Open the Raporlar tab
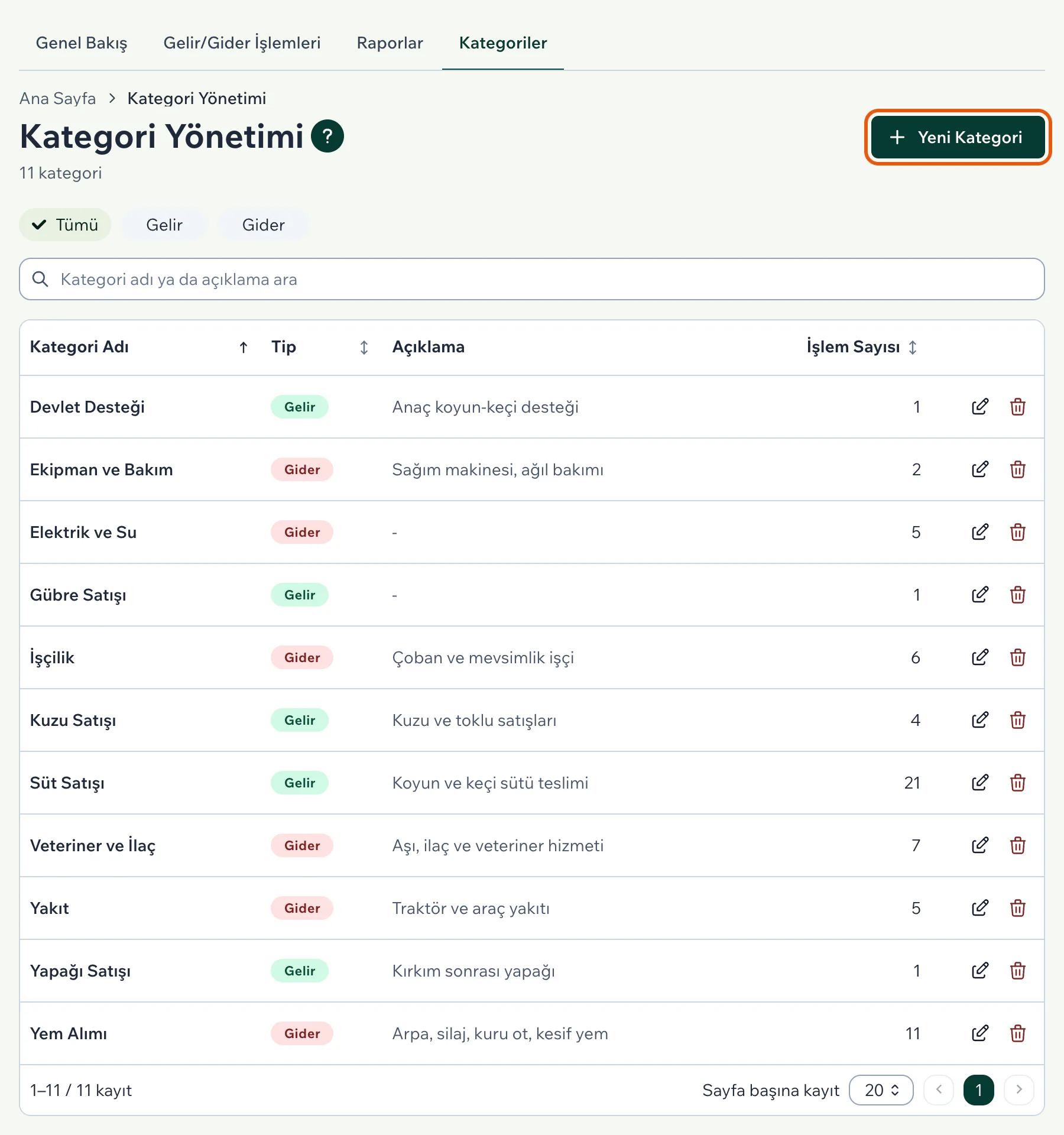 390,43
